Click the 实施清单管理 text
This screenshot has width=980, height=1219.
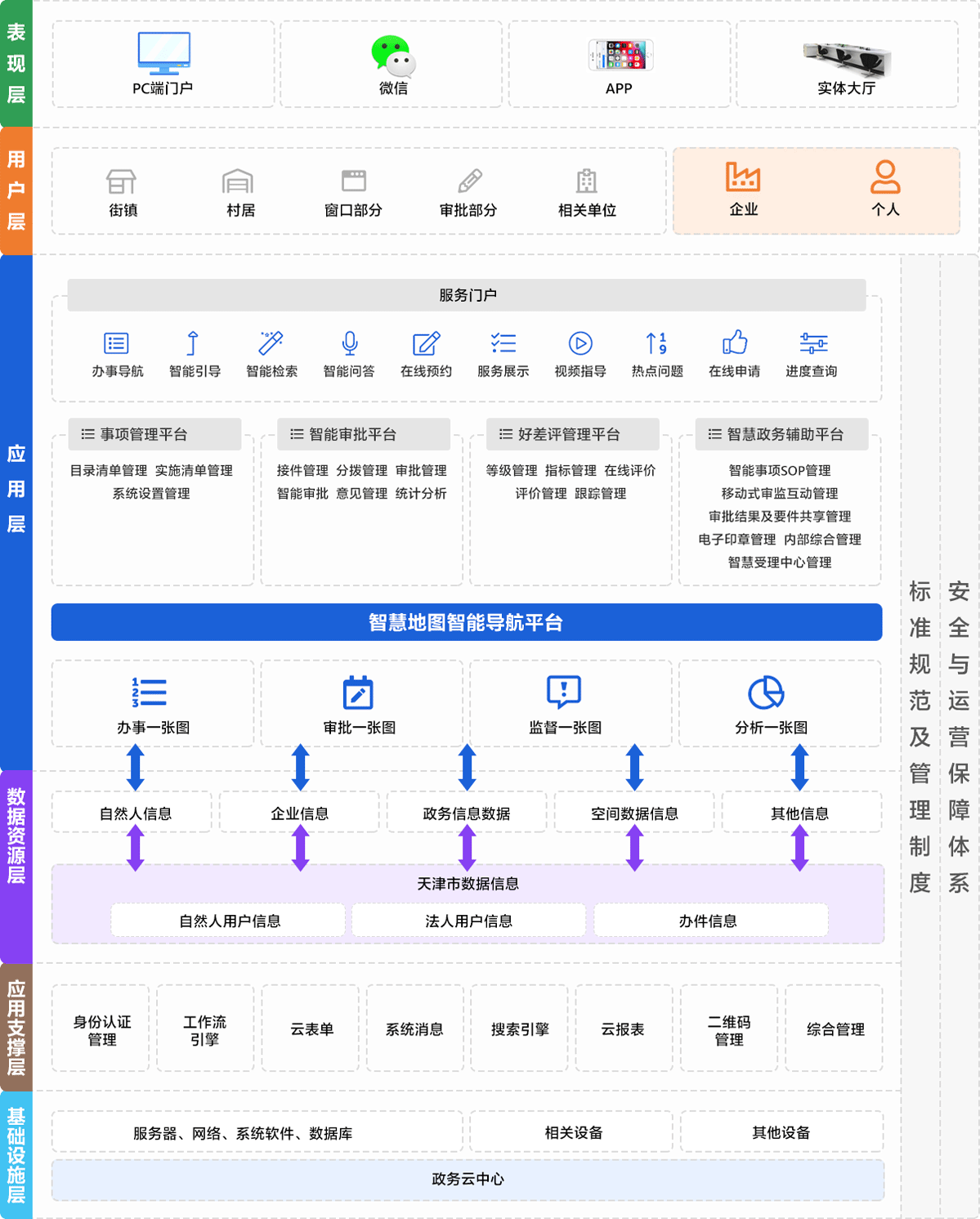pyautogui.click(x=194, y=471)
